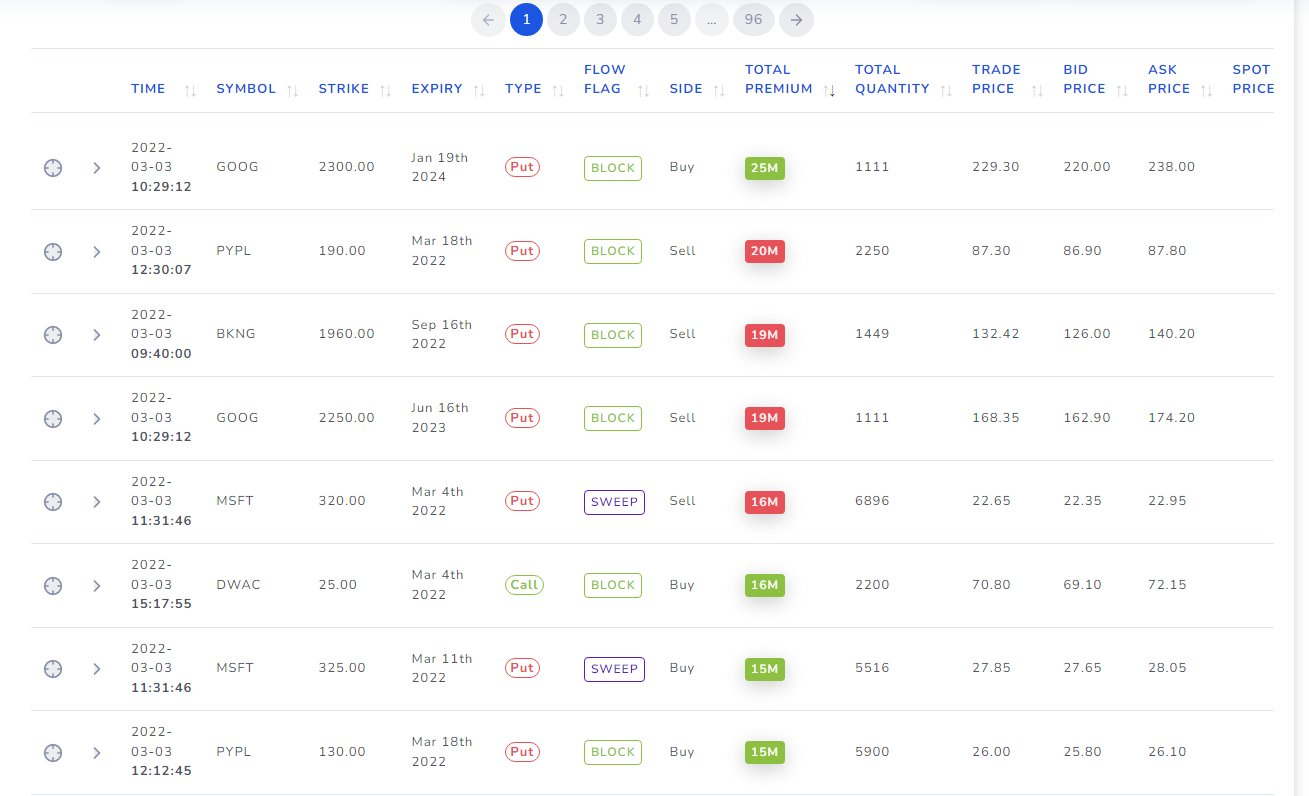The height and width of the screenshot is (796, 1309).
Task: Go to page 4
Action: coord(637,19)
